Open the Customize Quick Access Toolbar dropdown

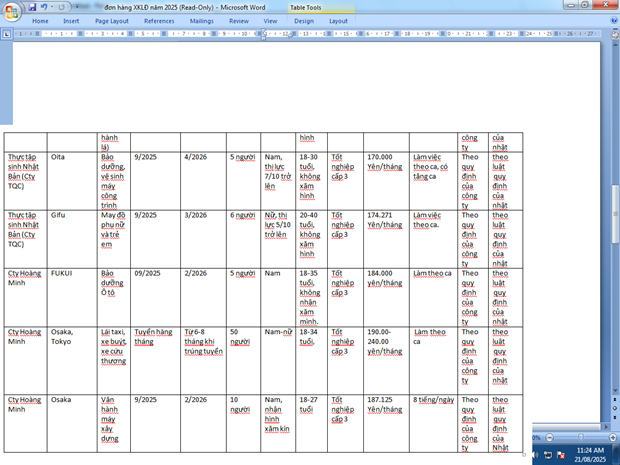click(x=77, y=7)
